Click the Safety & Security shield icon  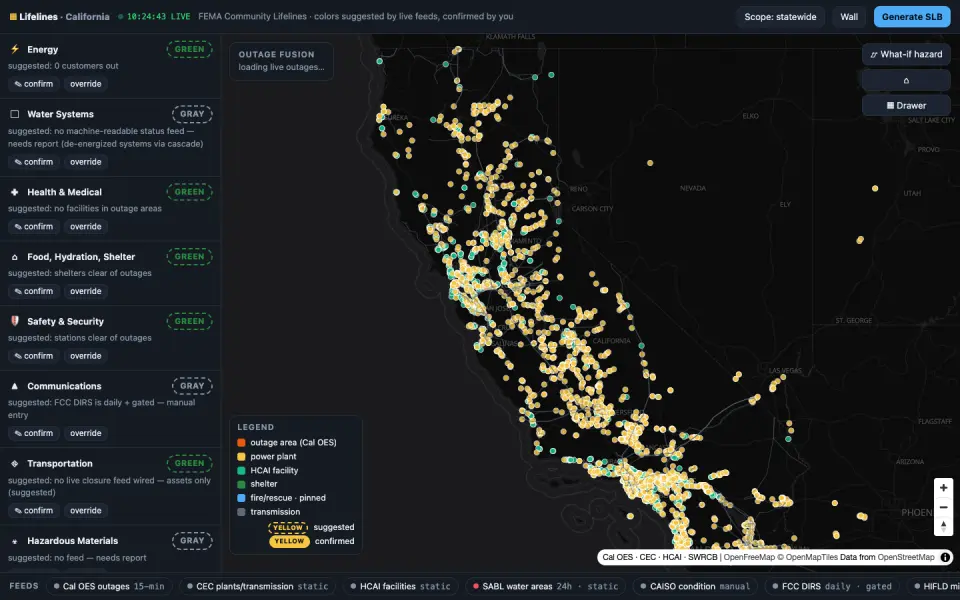(x=15, y=321)
